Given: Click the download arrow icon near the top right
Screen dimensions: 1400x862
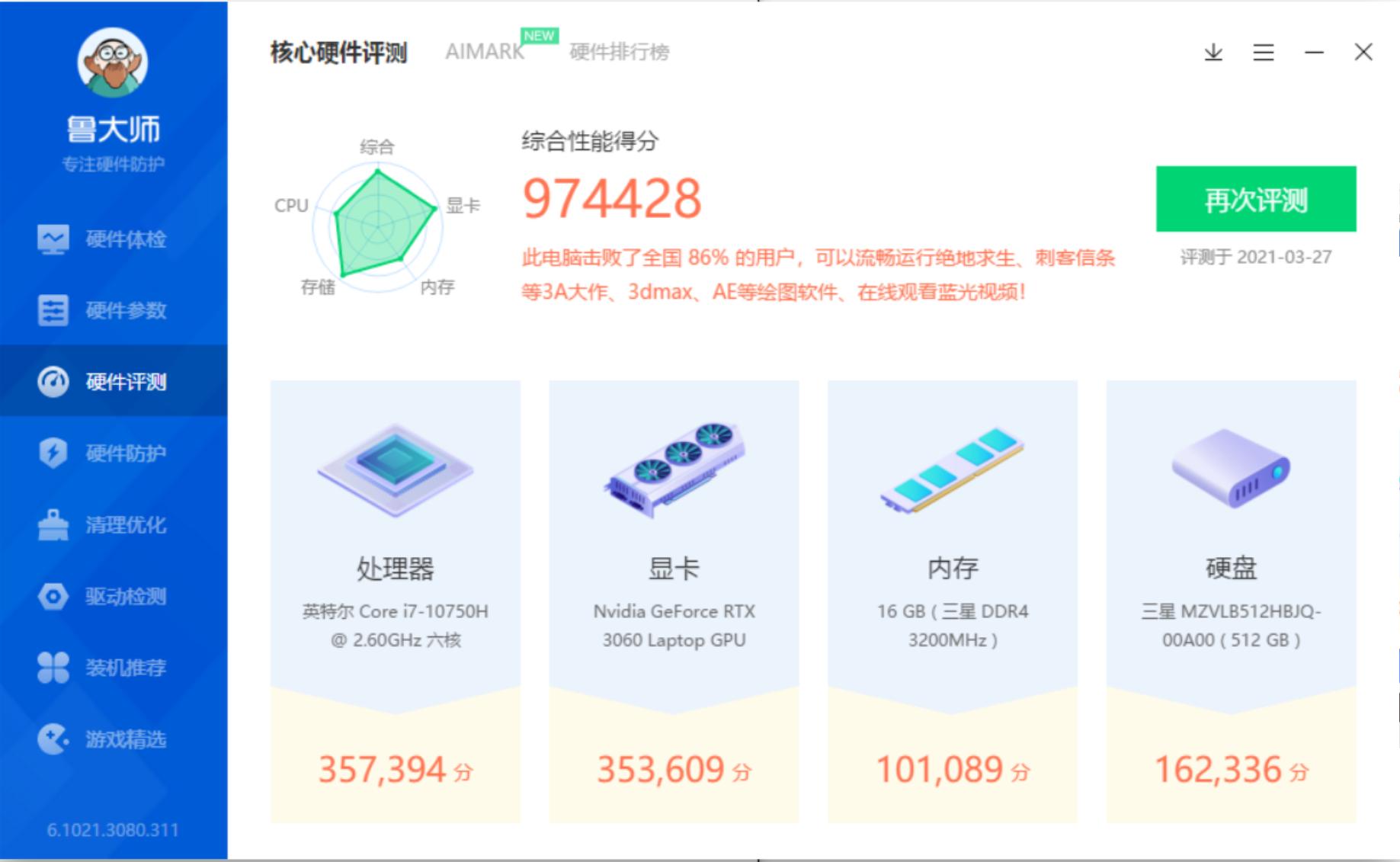Looking at the screenshot, I should pos(1212,53).
